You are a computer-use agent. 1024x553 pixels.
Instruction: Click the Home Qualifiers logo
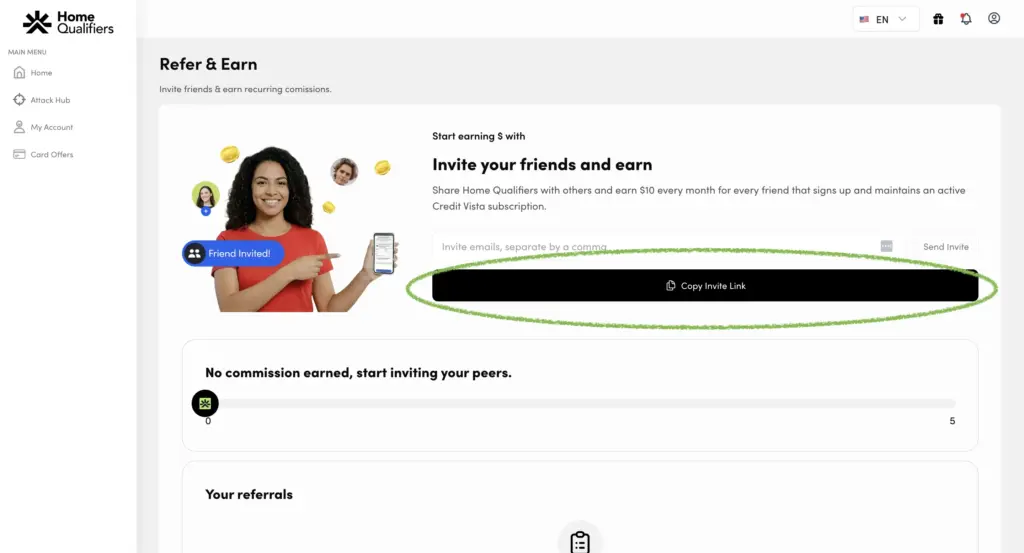[x=68, y=22]
